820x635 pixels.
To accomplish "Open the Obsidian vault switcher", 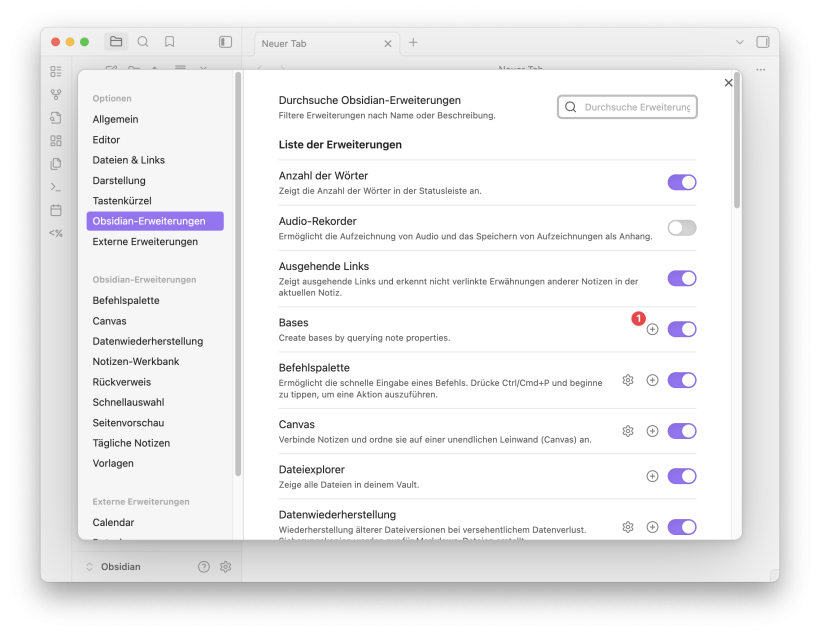I will (113, 566).
